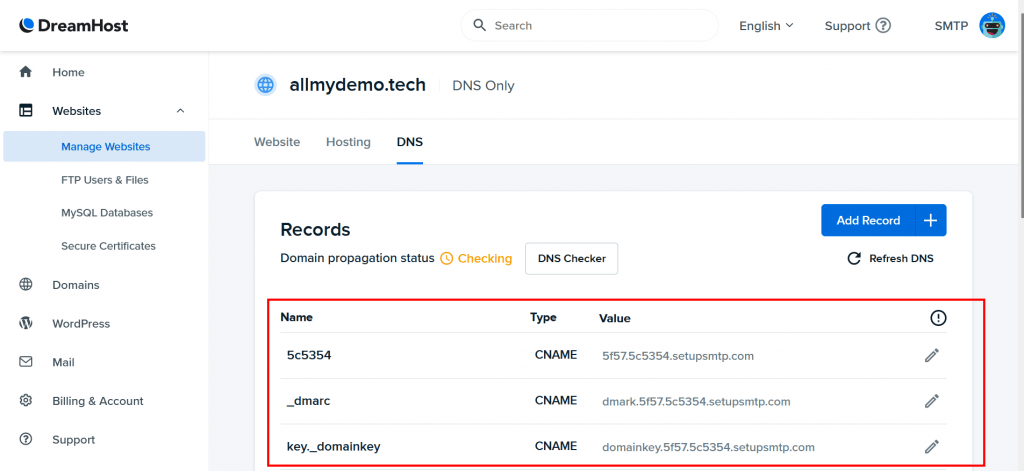
Task: Click value dmark.5f57.5c5354.setupsmtp.com
Action: coord(696,402)
